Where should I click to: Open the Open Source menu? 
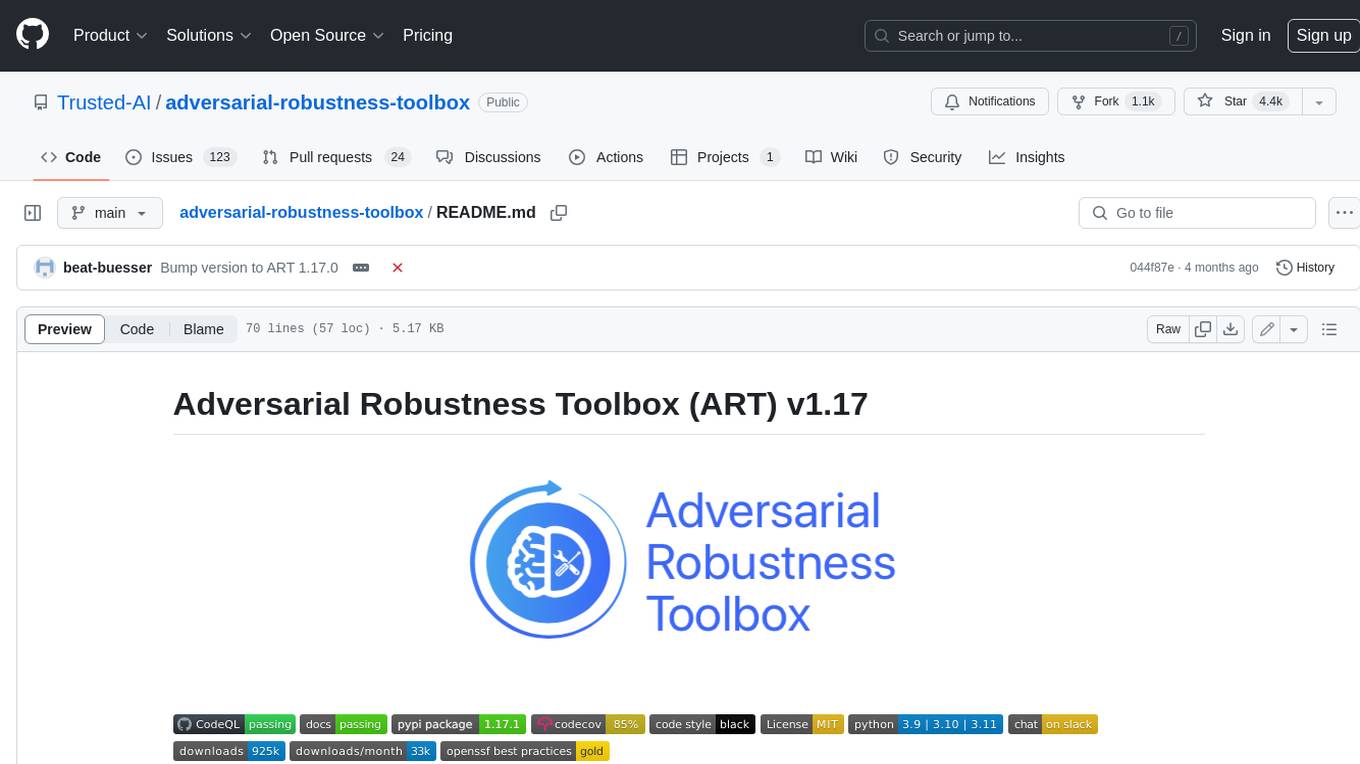[327, 35]
